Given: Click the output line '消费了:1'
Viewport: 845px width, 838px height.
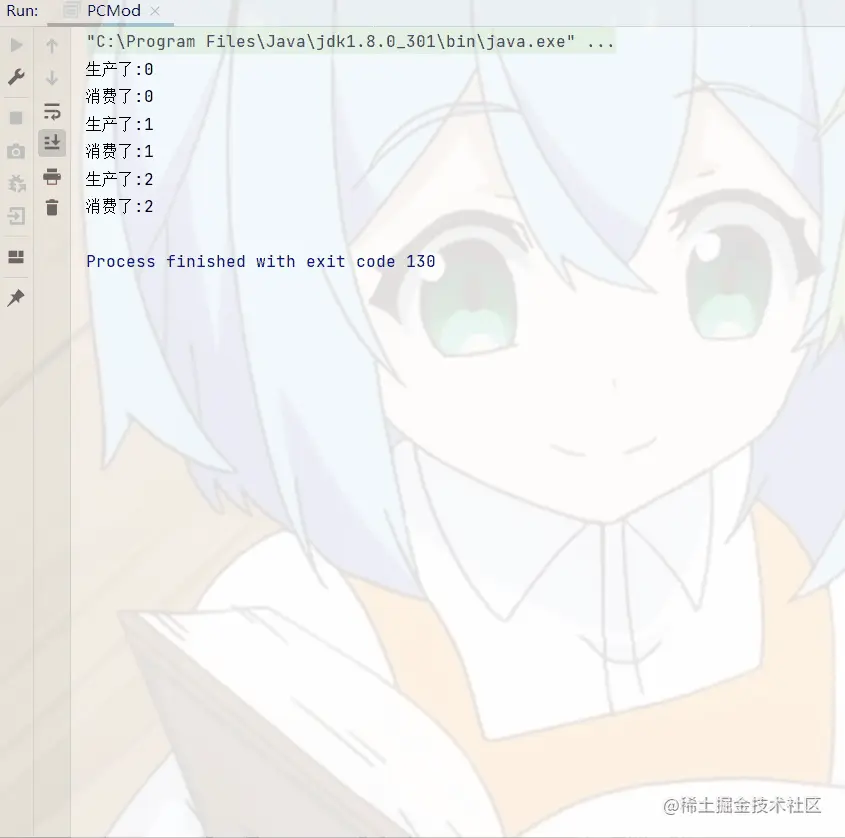Looking at the screenshot, I should 119,151.
